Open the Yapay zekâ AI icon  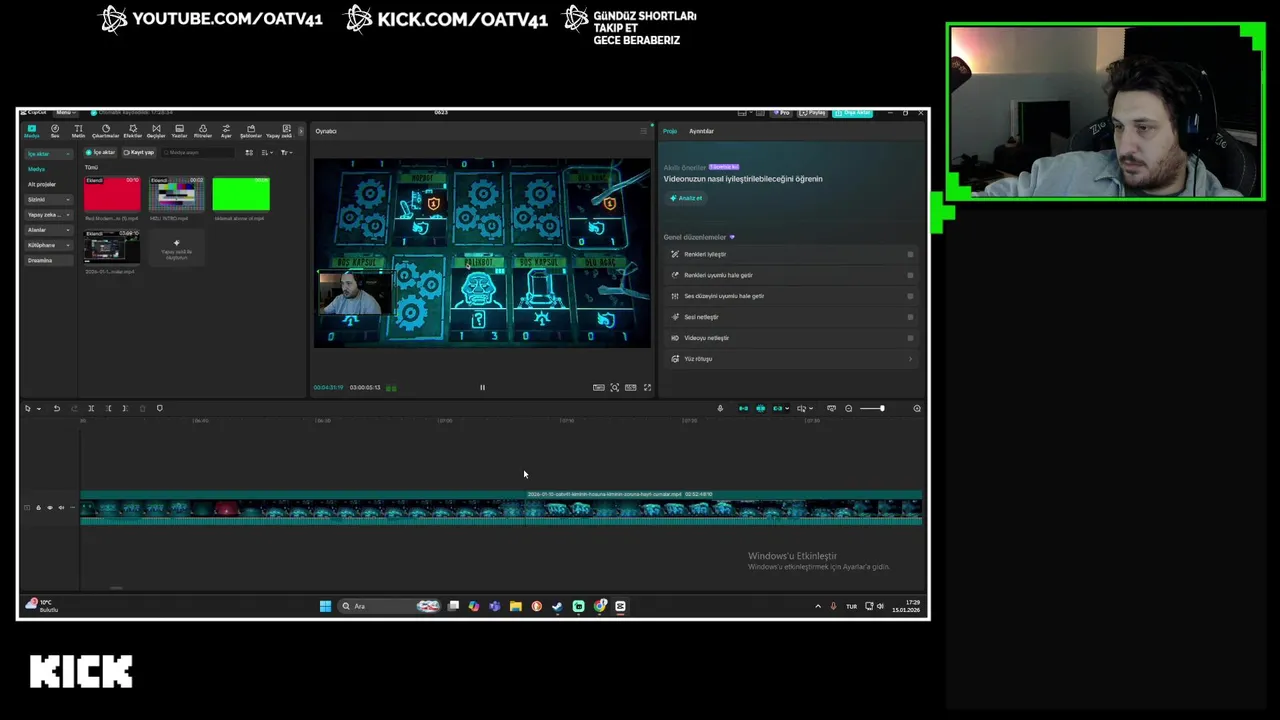[280, 131]
